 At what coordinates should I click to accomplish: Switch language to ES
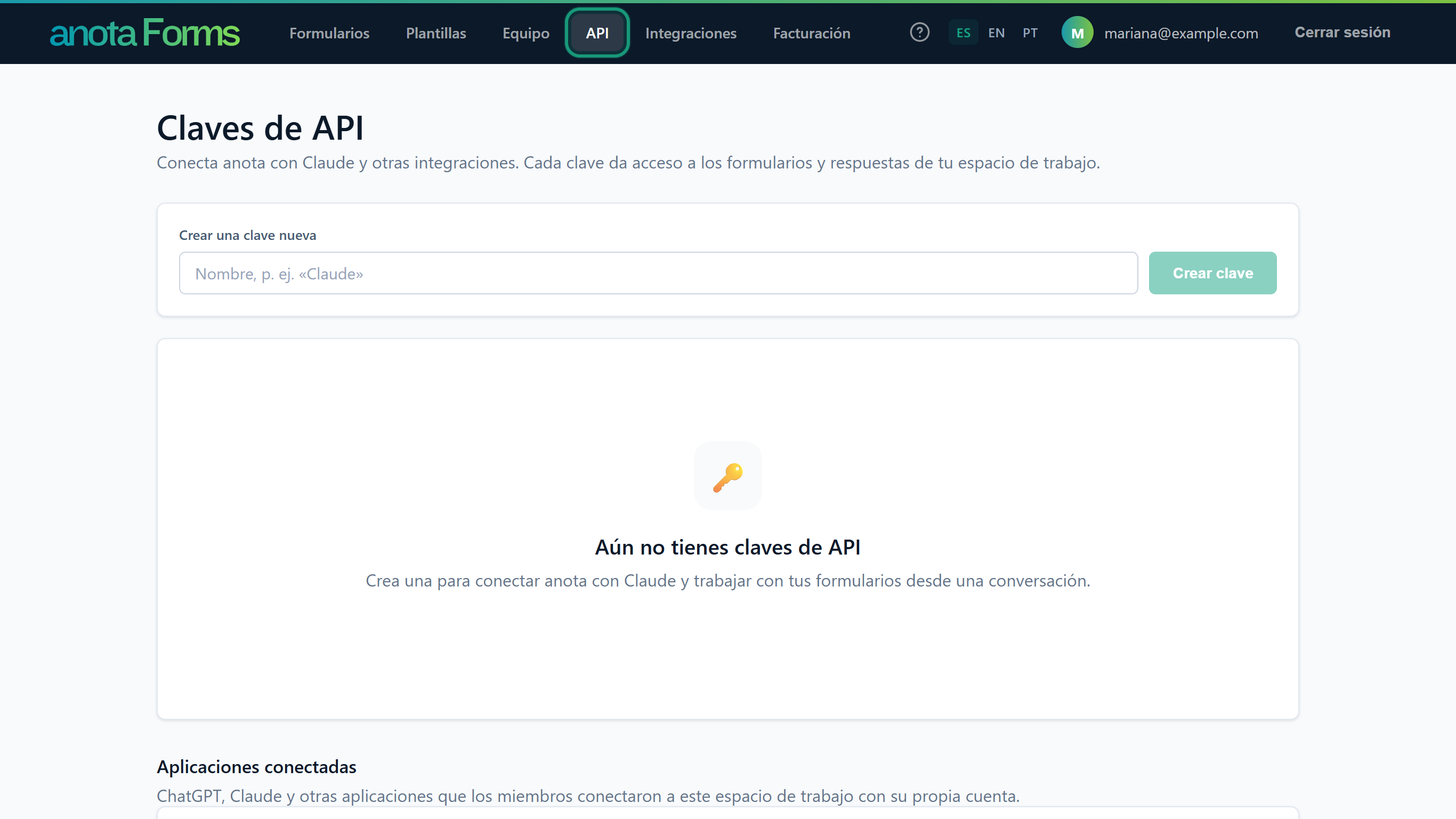tap(963, 33)
